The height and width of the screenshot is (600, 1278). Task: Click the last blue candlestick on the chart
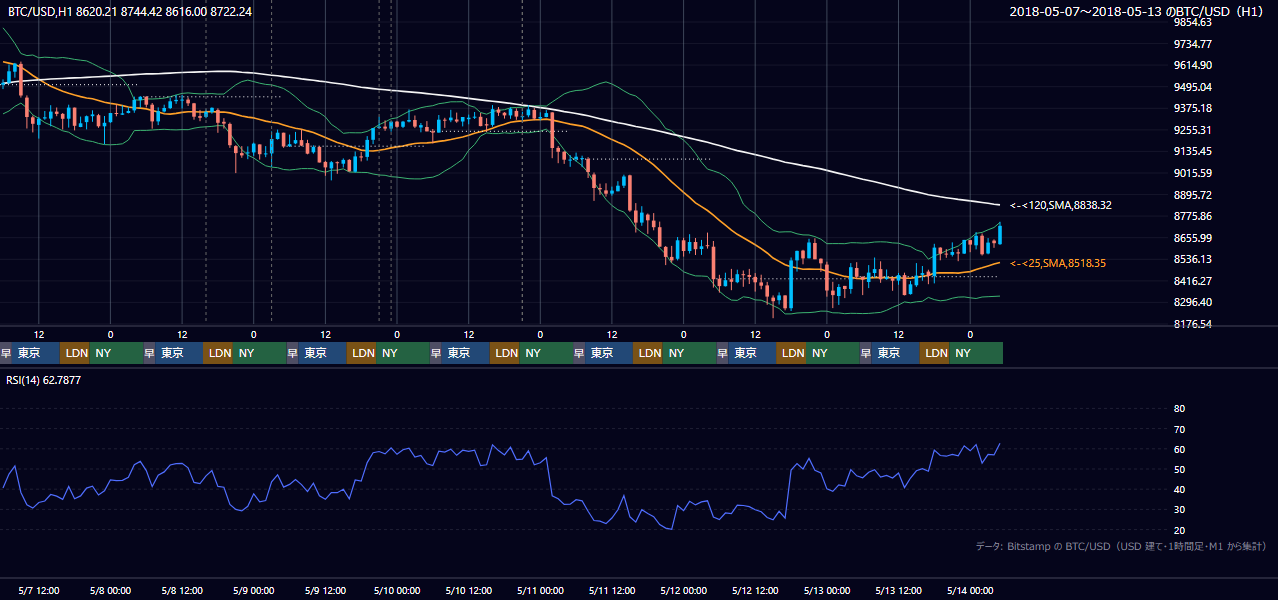click(x=1000, y=233)
